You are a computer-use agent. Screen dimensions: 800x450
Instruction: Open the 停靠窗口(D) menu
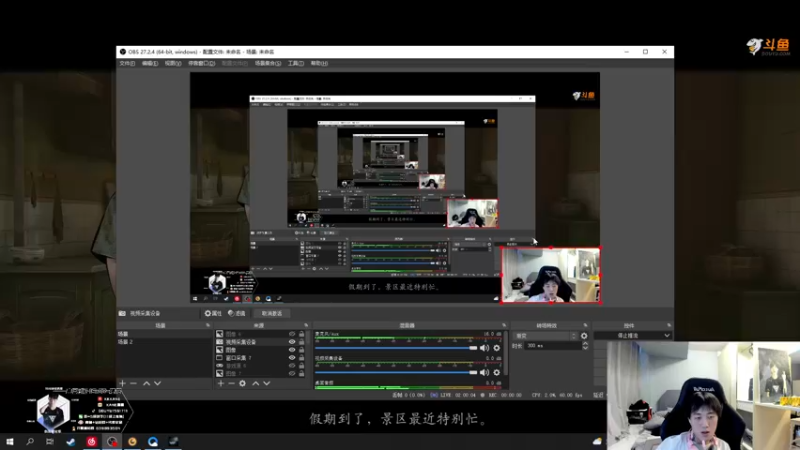(x=202, y=63)
